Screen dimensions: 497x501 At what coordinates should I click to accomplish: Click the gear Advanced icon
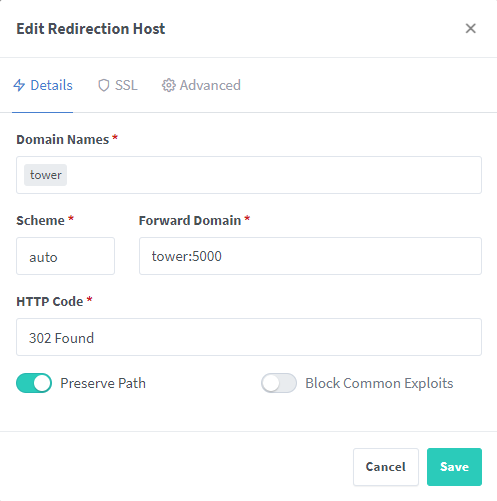coord(169,85)
